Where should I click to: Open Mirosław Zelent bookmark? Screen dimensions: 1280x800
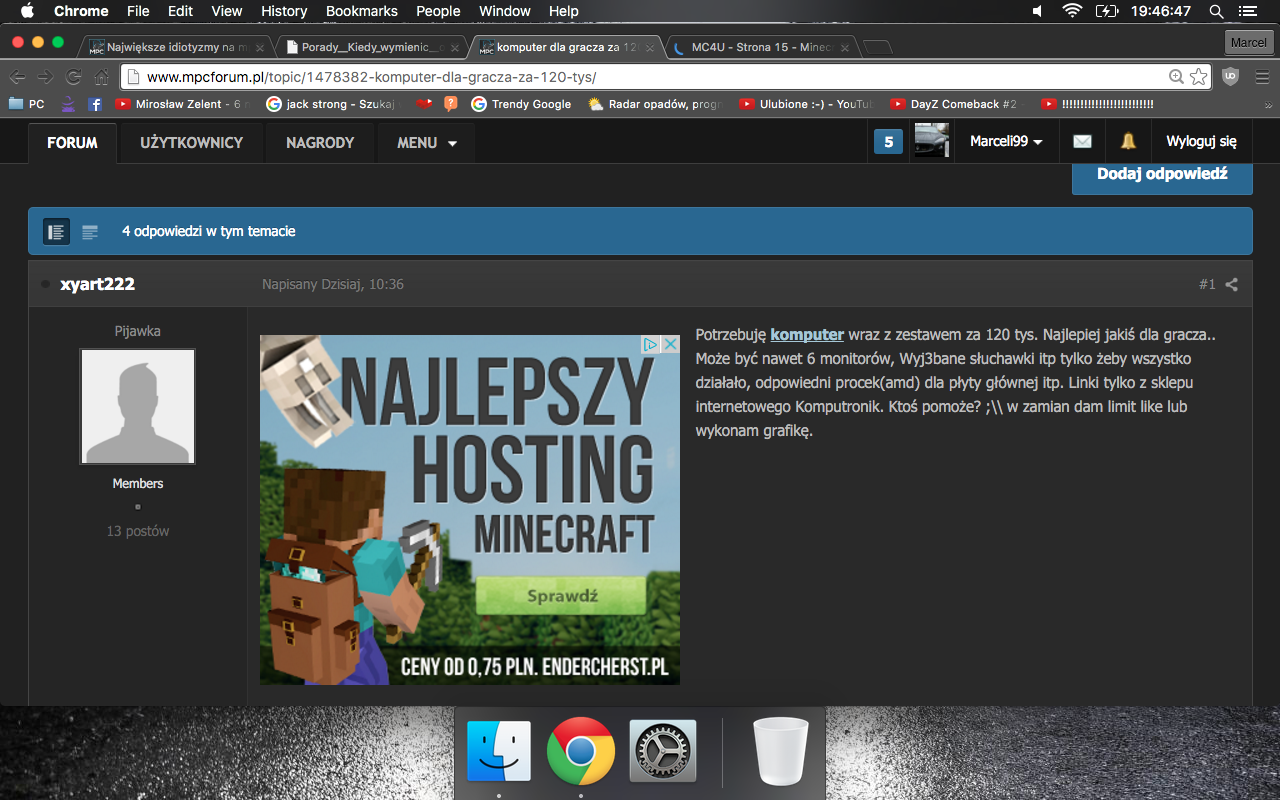[x=185, y=104]
